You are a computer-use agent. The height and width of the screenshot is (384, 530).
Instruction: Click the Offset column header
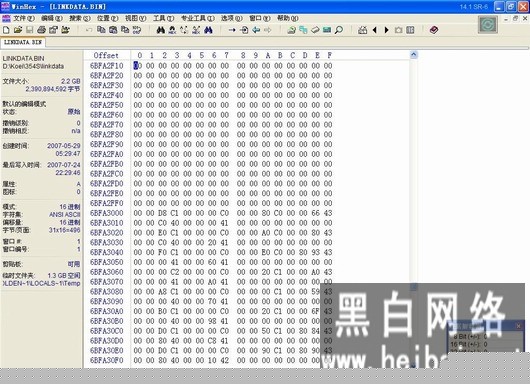coord(106,55)
